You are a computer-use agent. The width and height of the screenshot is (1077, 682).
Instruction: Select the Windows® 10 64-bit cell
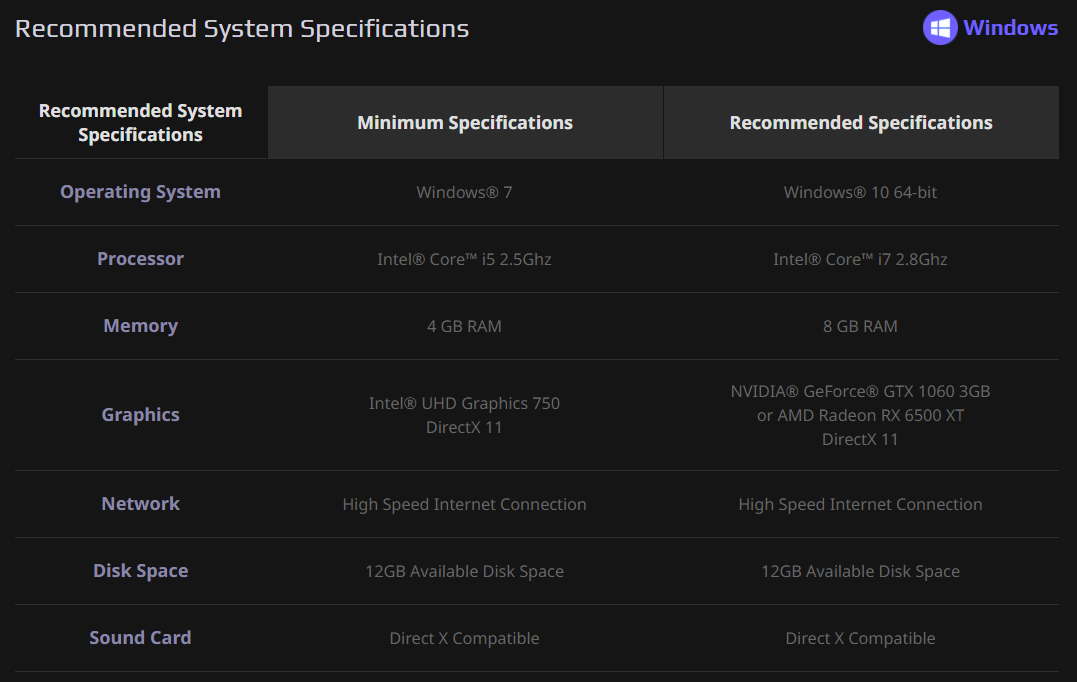(860, 192)
